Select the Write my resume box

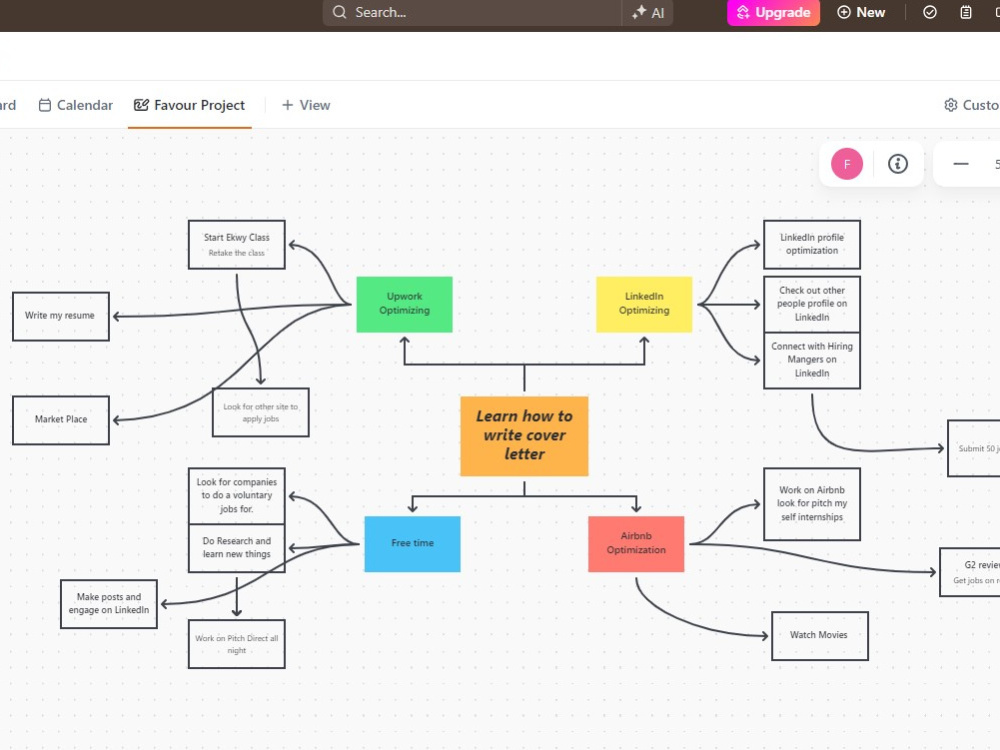[61, 316]
